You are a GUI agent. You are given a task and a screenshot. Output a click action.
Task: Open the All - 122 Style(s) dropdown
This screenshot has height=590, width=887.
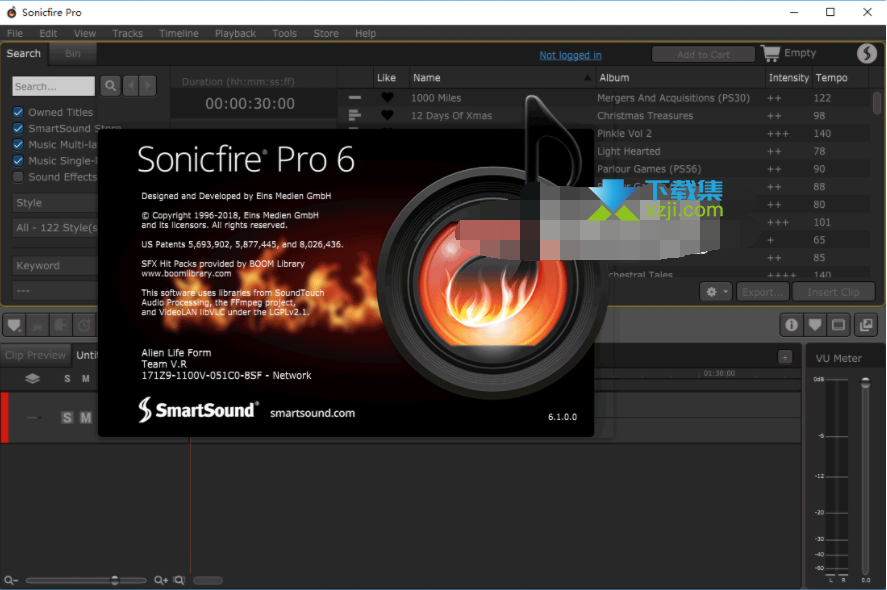[55, 227]
